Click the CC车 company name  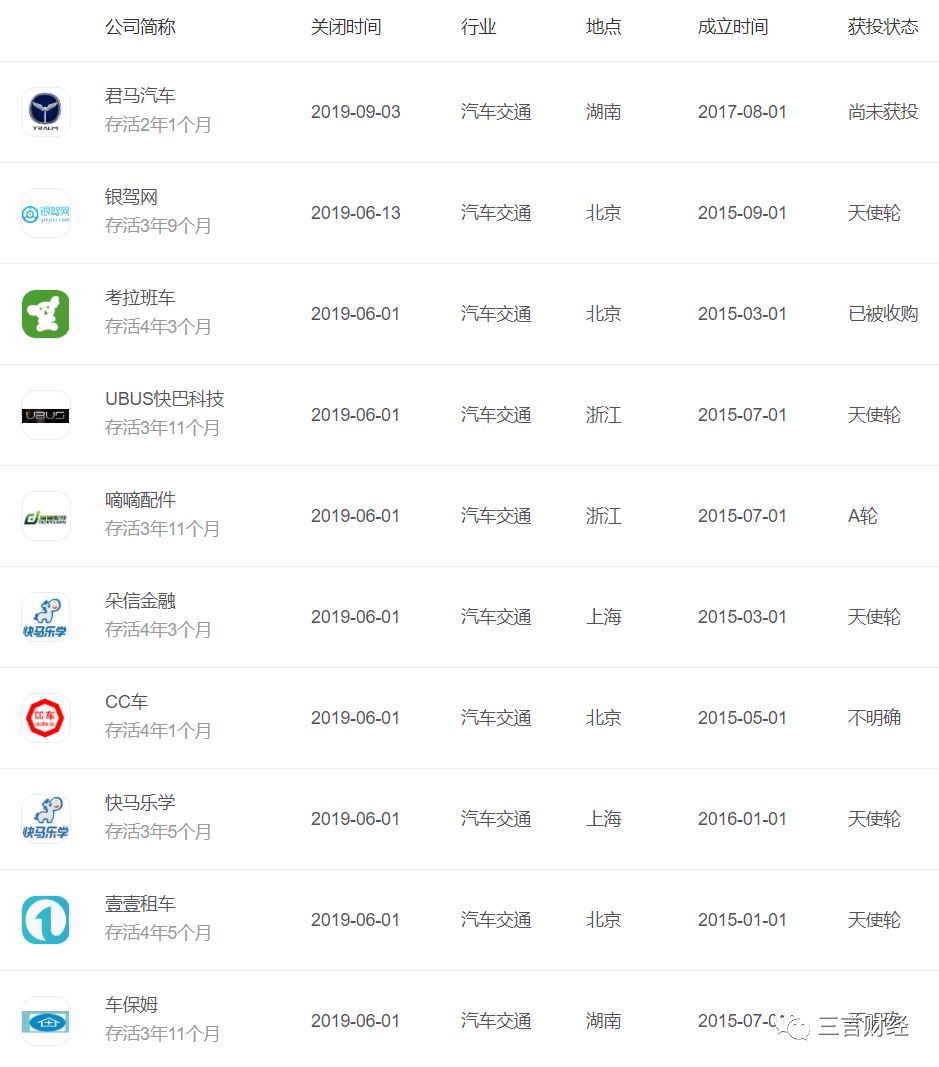click(127, 702)
